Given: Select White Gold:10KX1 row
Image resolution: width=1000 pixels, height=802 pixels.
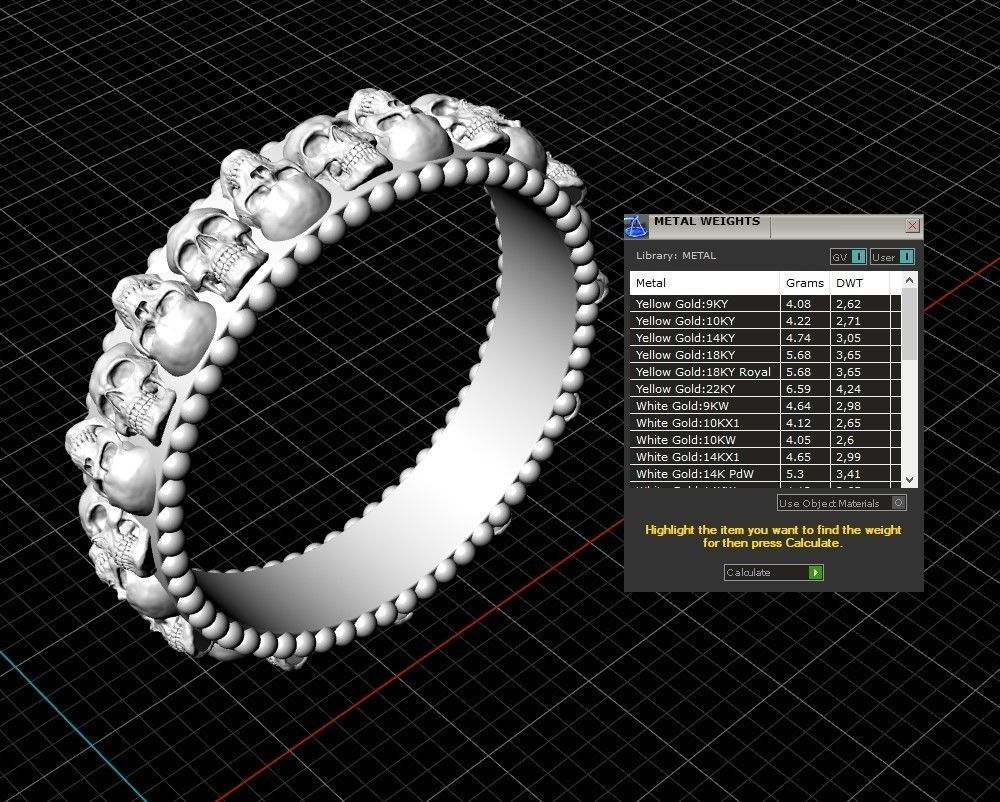Looking at the screenshot, I should (x=765, y=423).
